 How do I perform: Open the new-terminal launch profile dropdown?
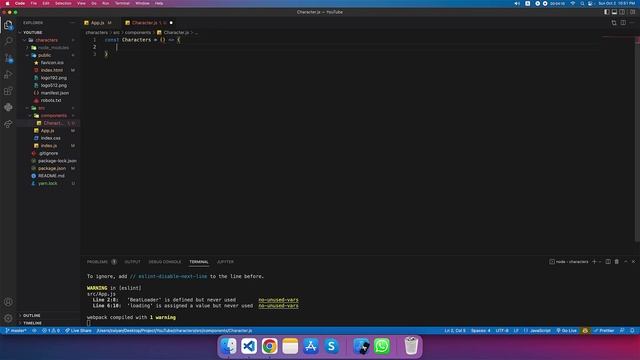(x=600, y=262)
